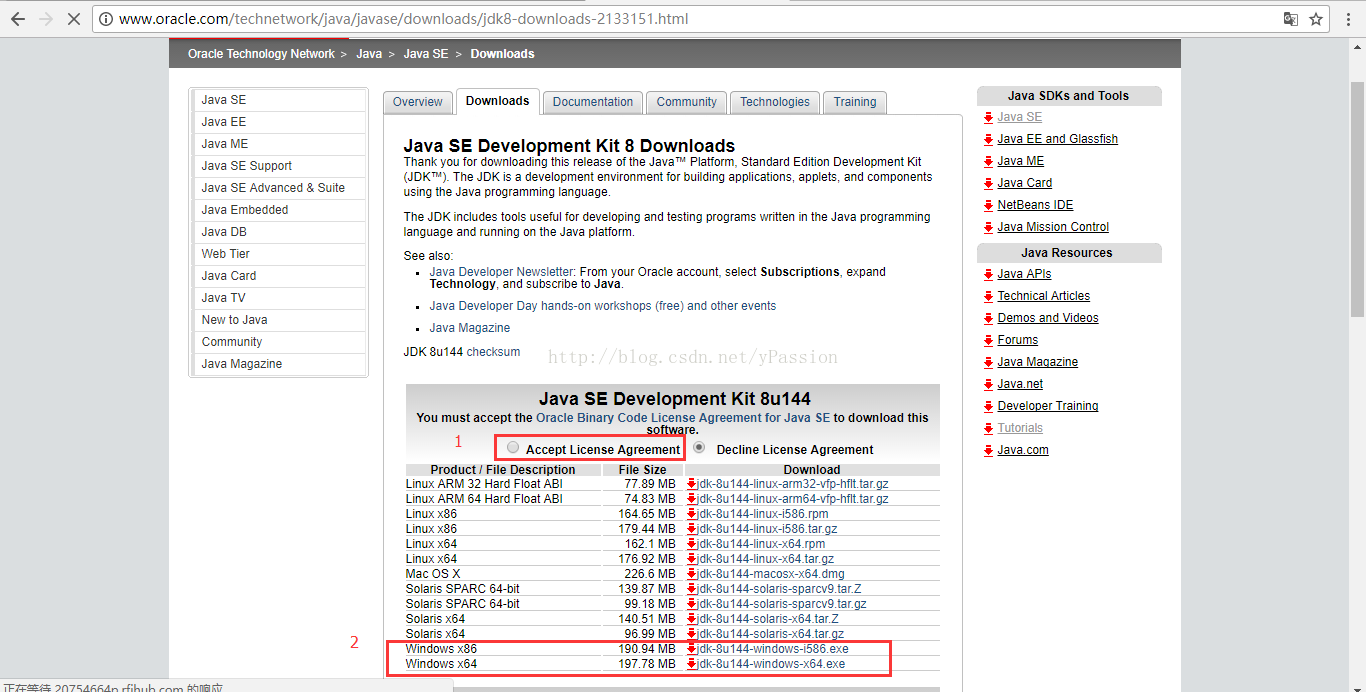
Task: Click the Mac OS X product row label
Action: click(433, 574)
